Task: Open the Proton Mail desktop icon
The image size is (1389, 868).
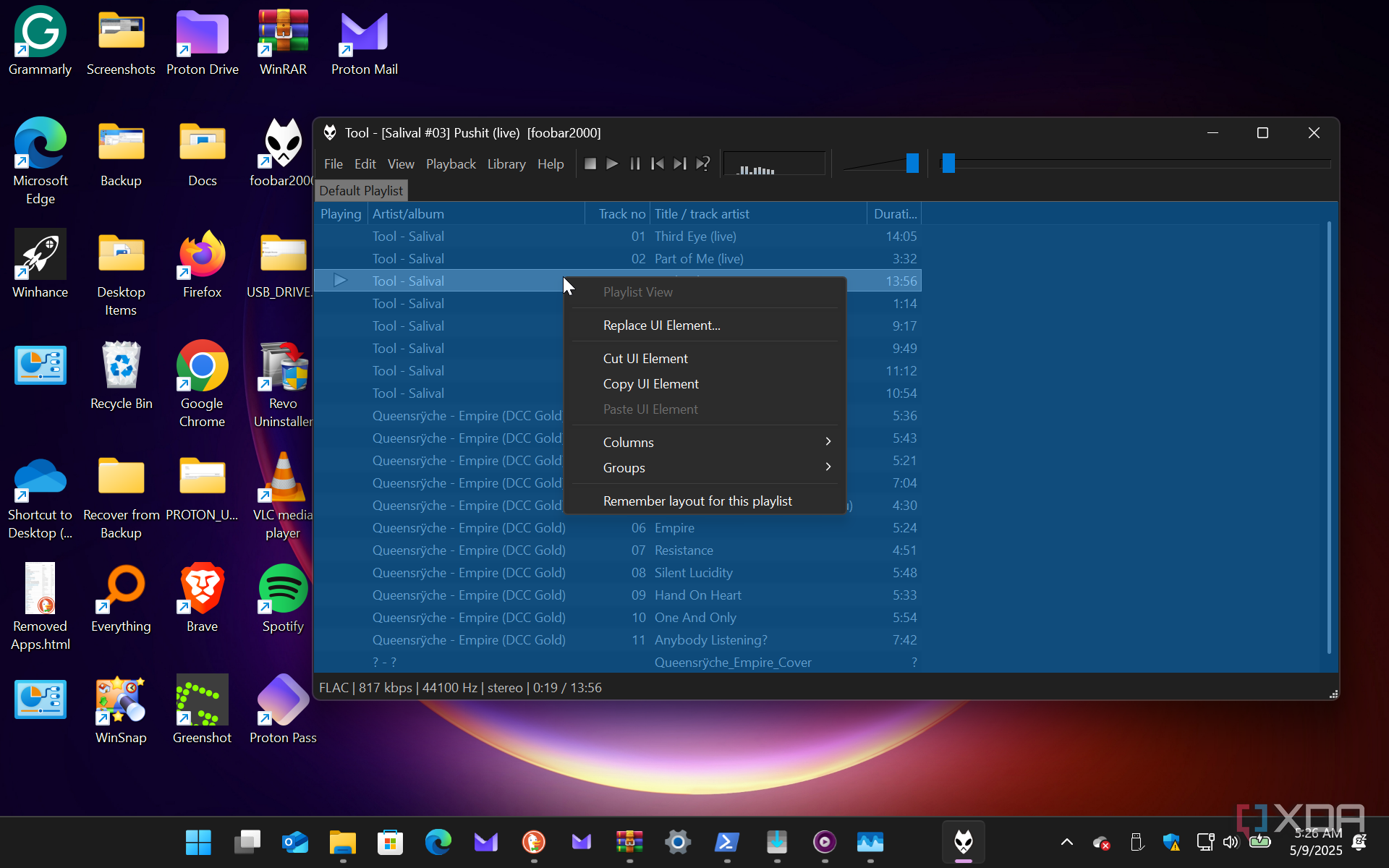Action: (365, 41)
